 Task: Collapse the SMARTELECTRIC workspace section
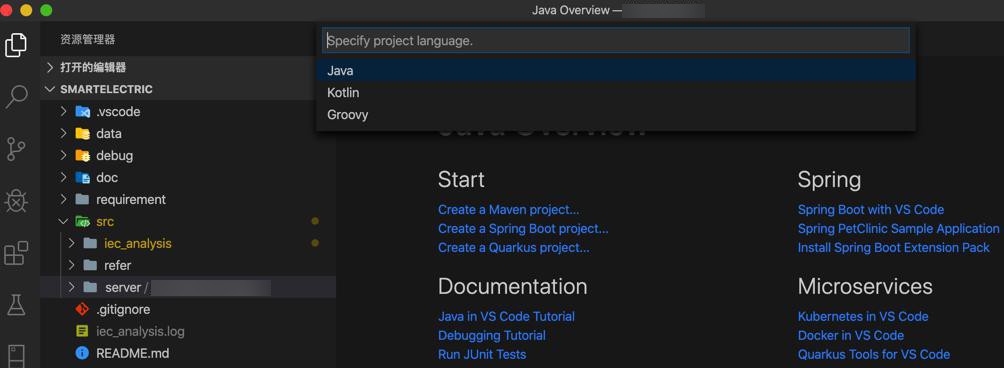51,89
